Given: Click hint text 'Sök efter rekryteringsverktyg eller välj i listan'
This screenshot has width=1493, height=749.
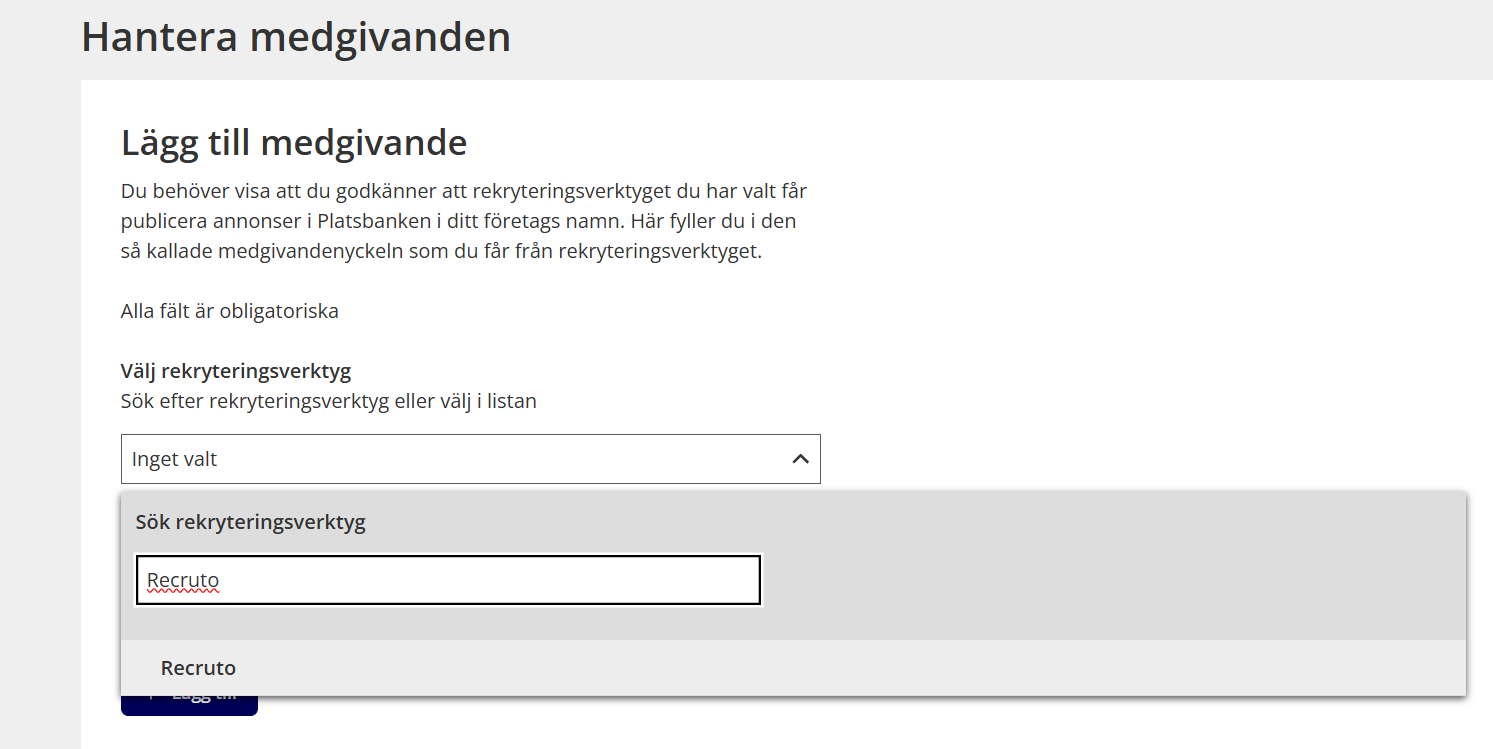Looking at the screenshot, I should [329, 401].
